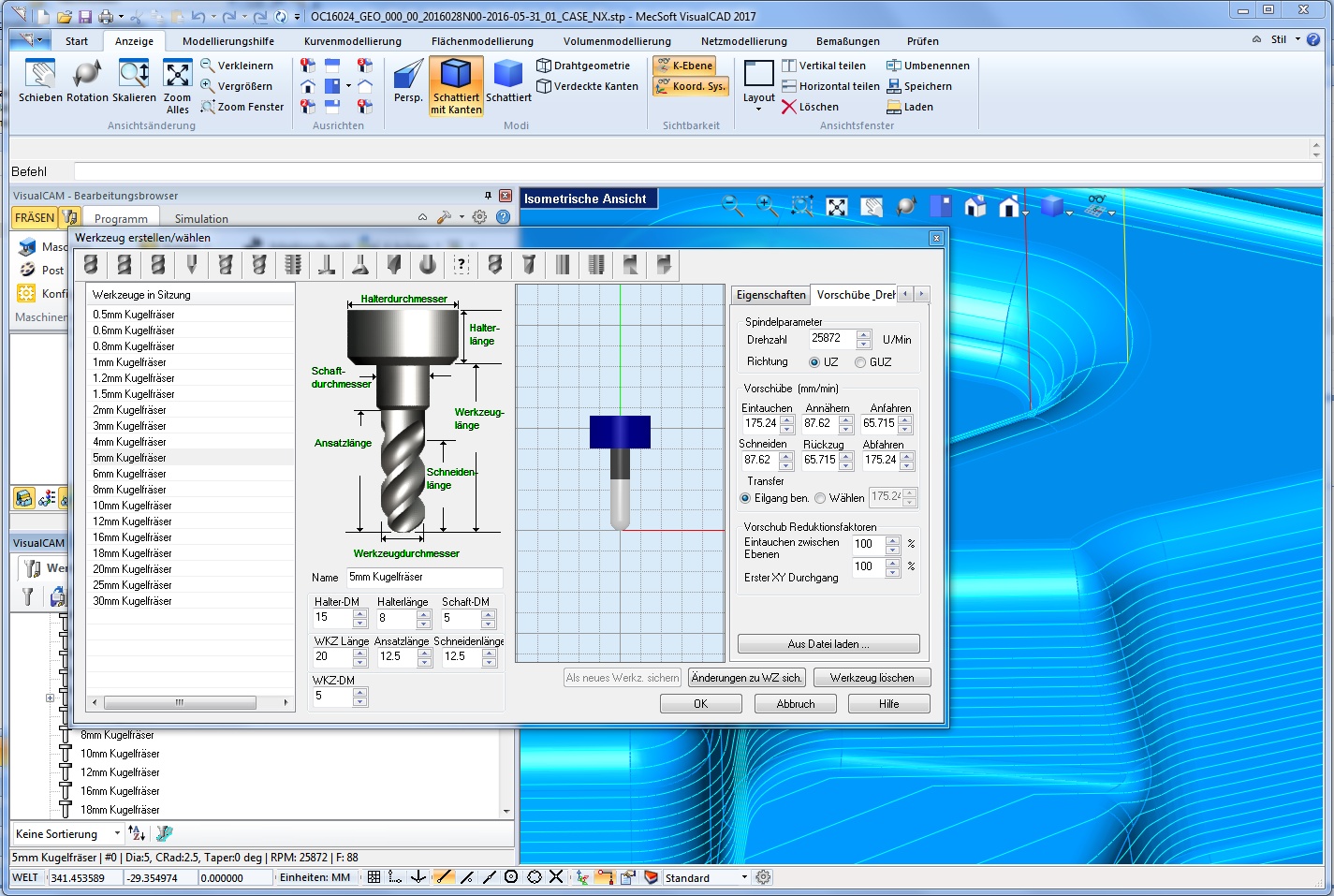Switch to the Simulation tab
Image resolution: width=1334 pixels, height=896 pixels.
click(200, 218)
